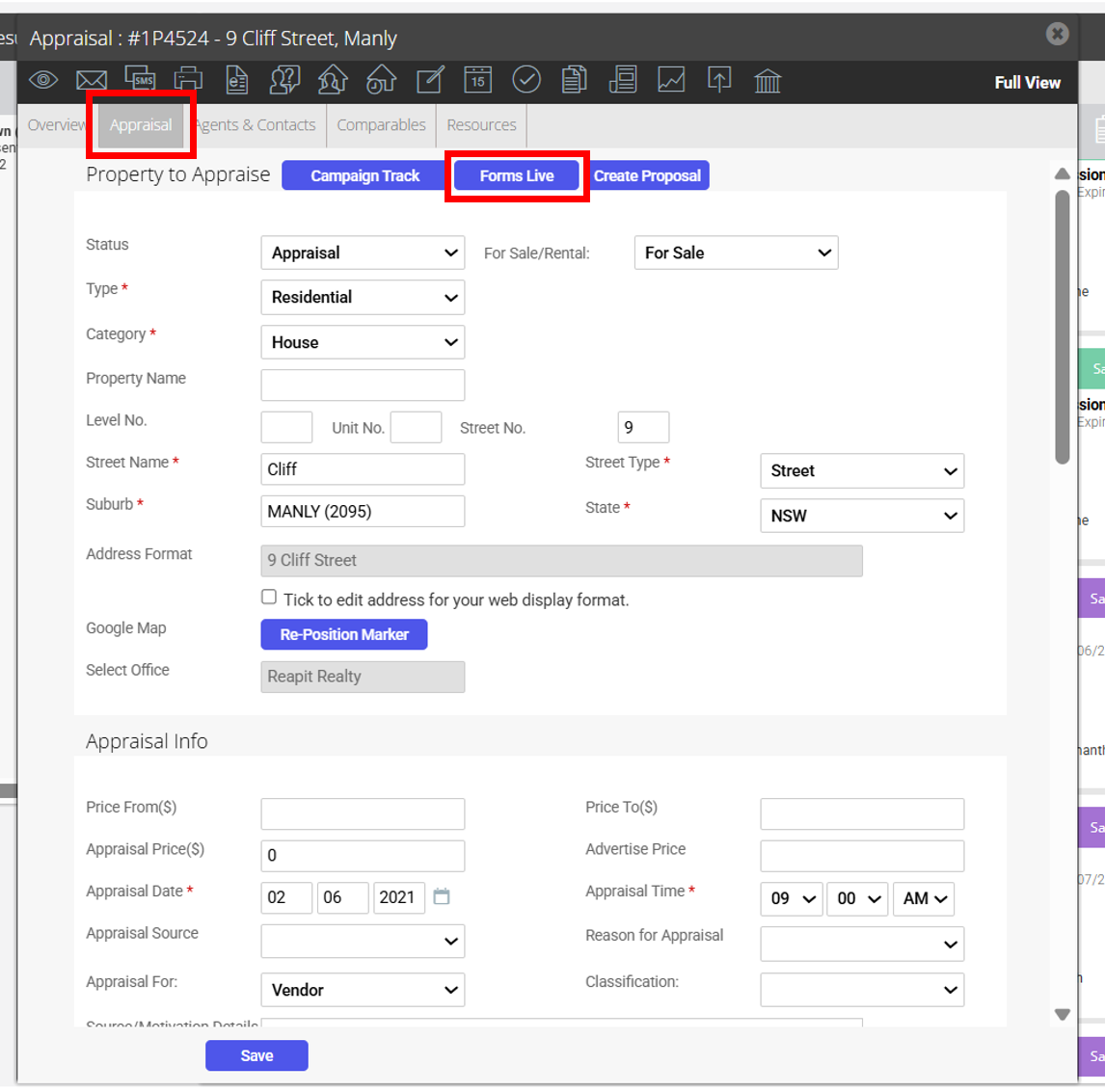Screen dimensions: 1105x1092
Task: Close the Appraisal dialog with X icon
Action: tap(1057, 34)
